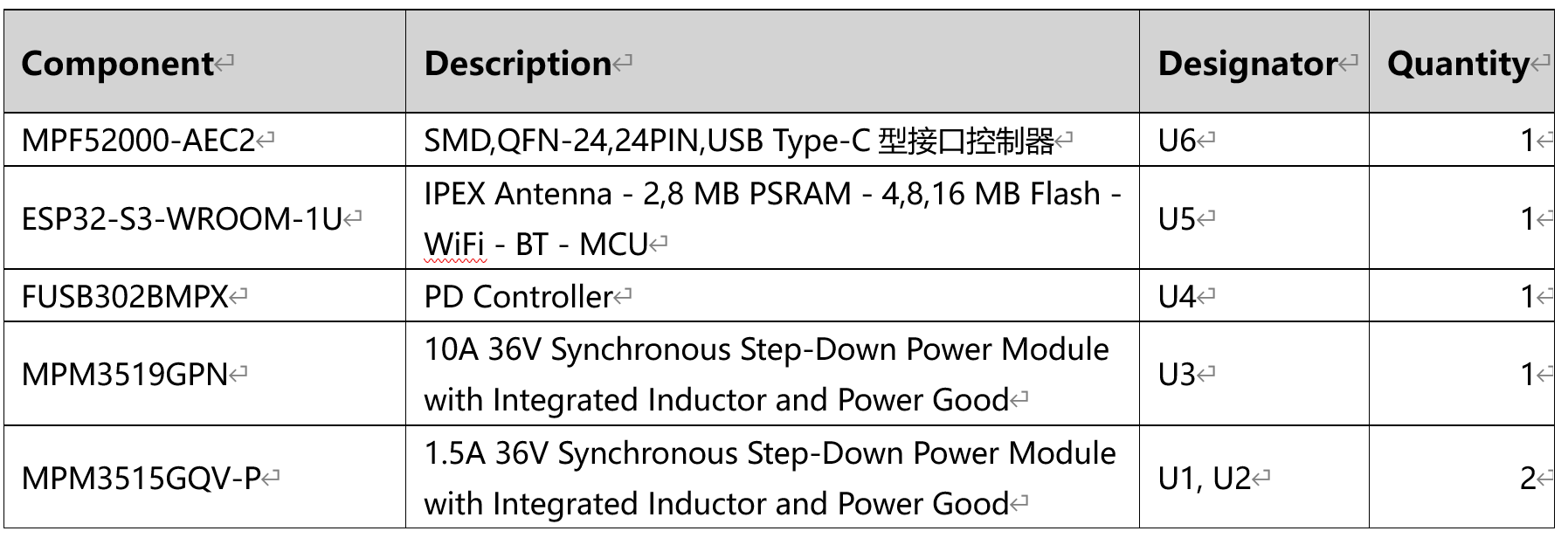Click the underlined WiFi word
Viewport: 1568px width, 538px height.
tap(453, 245)
